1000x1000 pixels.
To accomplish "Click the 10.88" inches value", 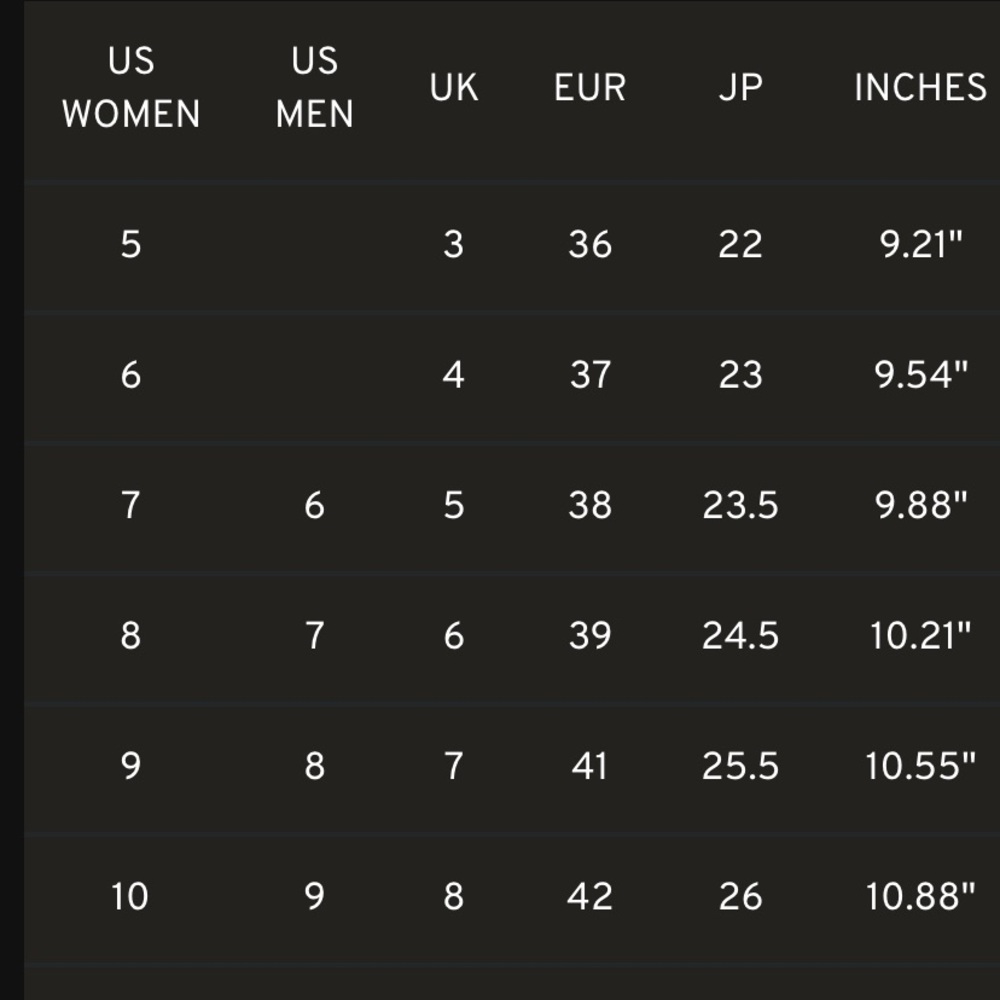I will (x=920, y=896).
